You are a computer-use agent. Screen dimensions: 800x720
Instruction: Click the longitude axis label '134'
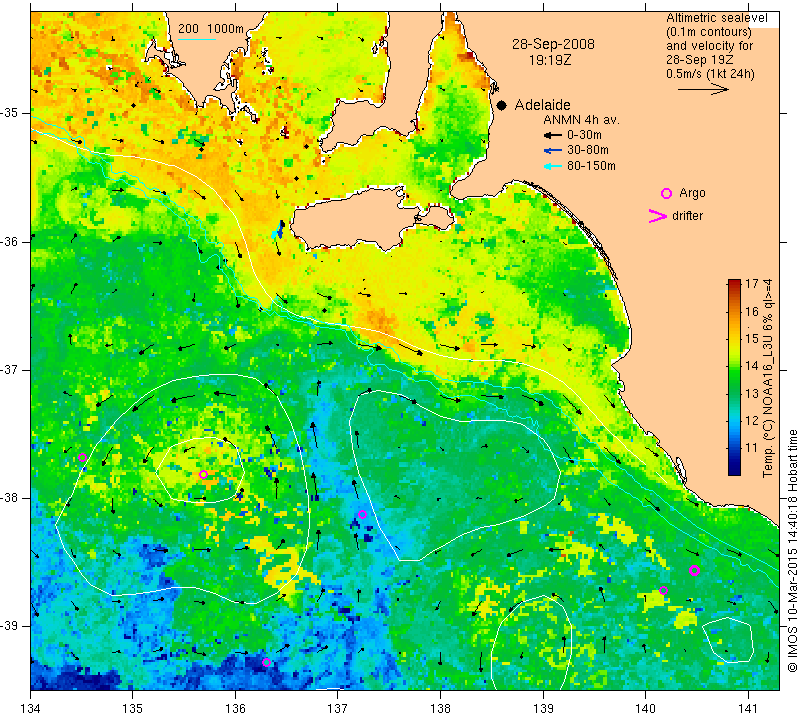[x=31, y=709]
